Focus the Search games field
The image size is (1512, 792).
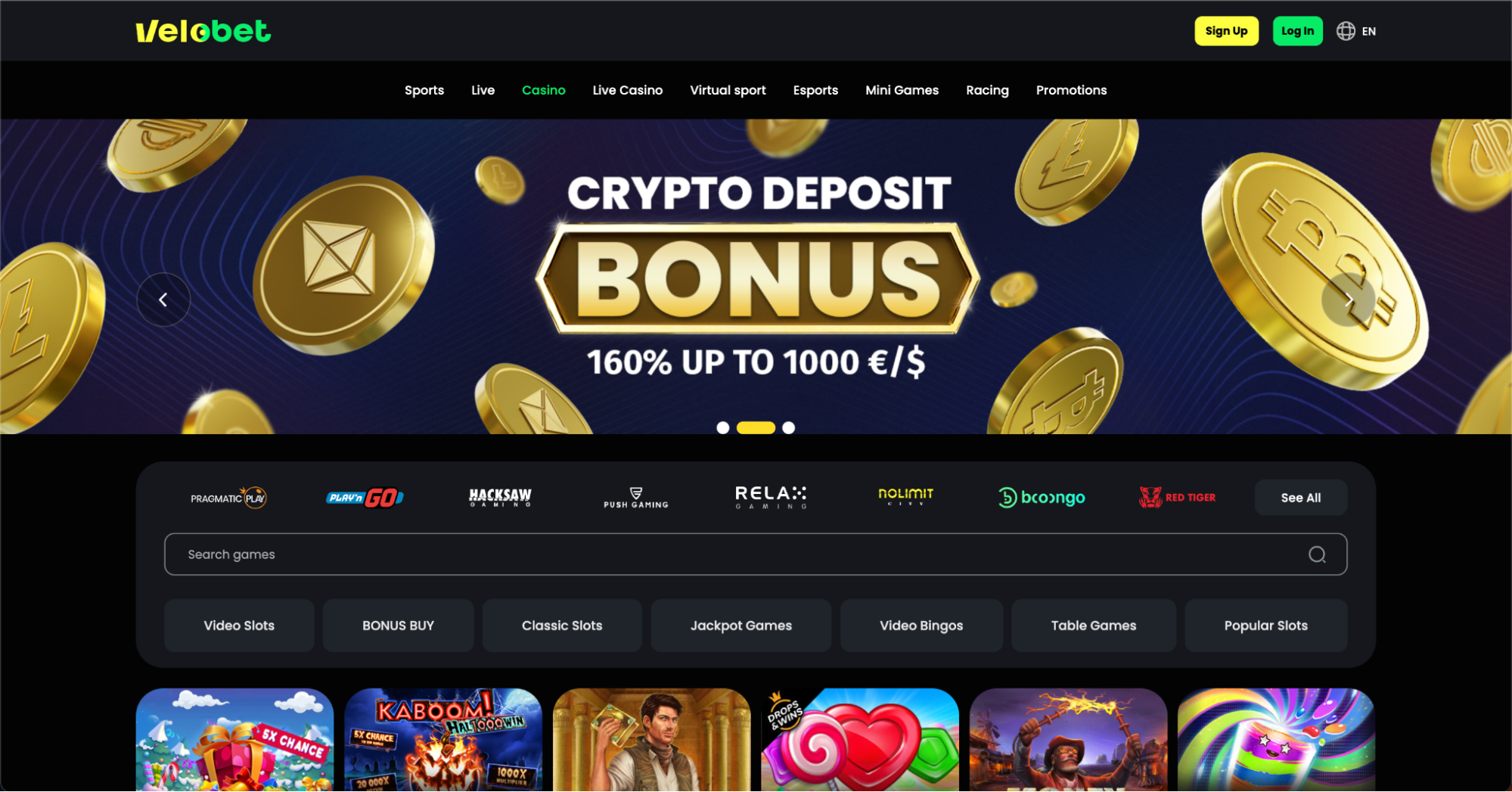click(x=756, y=554)
